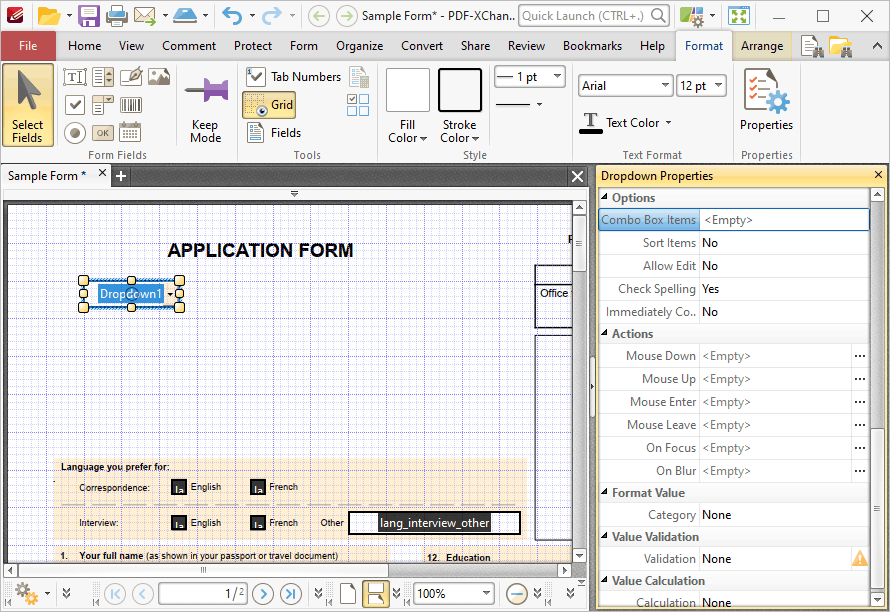This screenshot has height=612, width=890.
Task: Switch to the Comment tab
Action: [189, 46]
